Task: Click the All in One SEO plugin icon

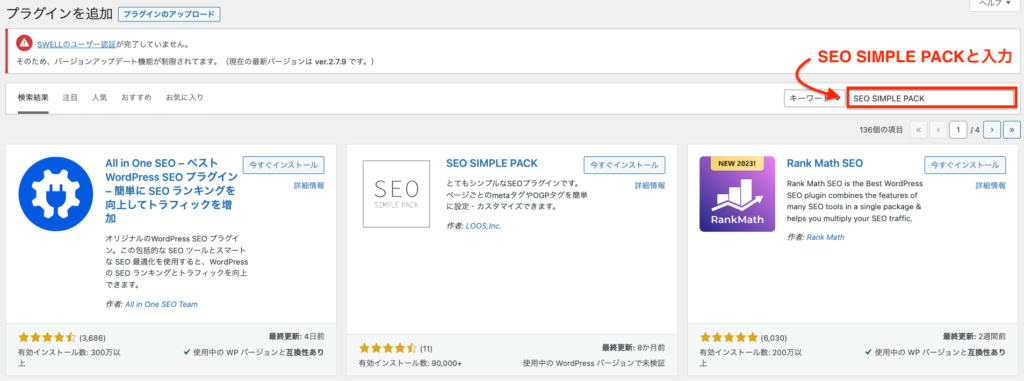Action: pyautogui.click(x=56, y=194)
